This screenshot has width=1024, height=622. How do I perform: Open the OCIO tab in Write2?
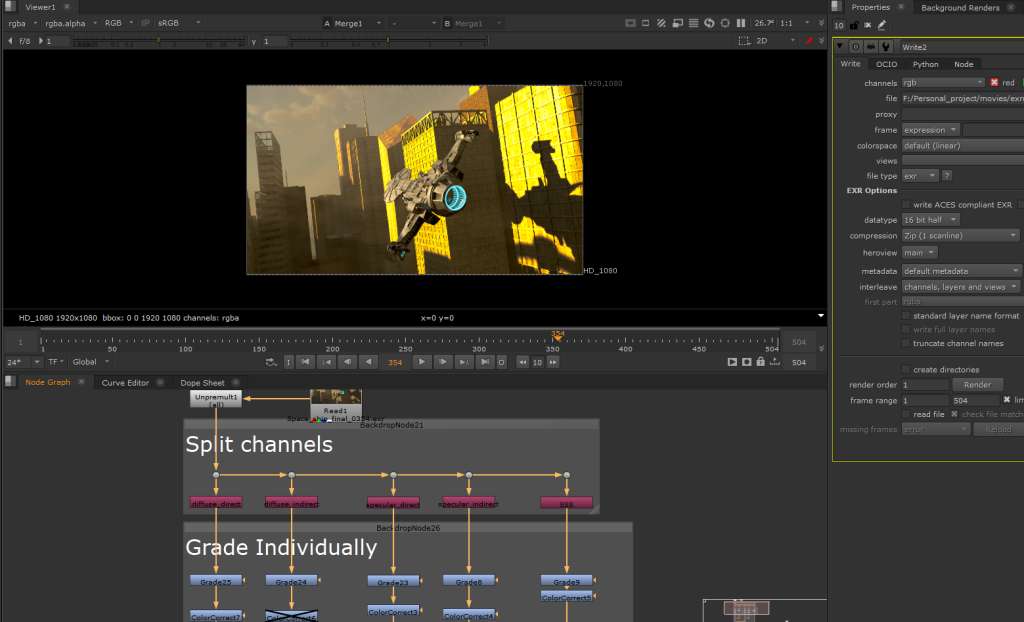886,64
